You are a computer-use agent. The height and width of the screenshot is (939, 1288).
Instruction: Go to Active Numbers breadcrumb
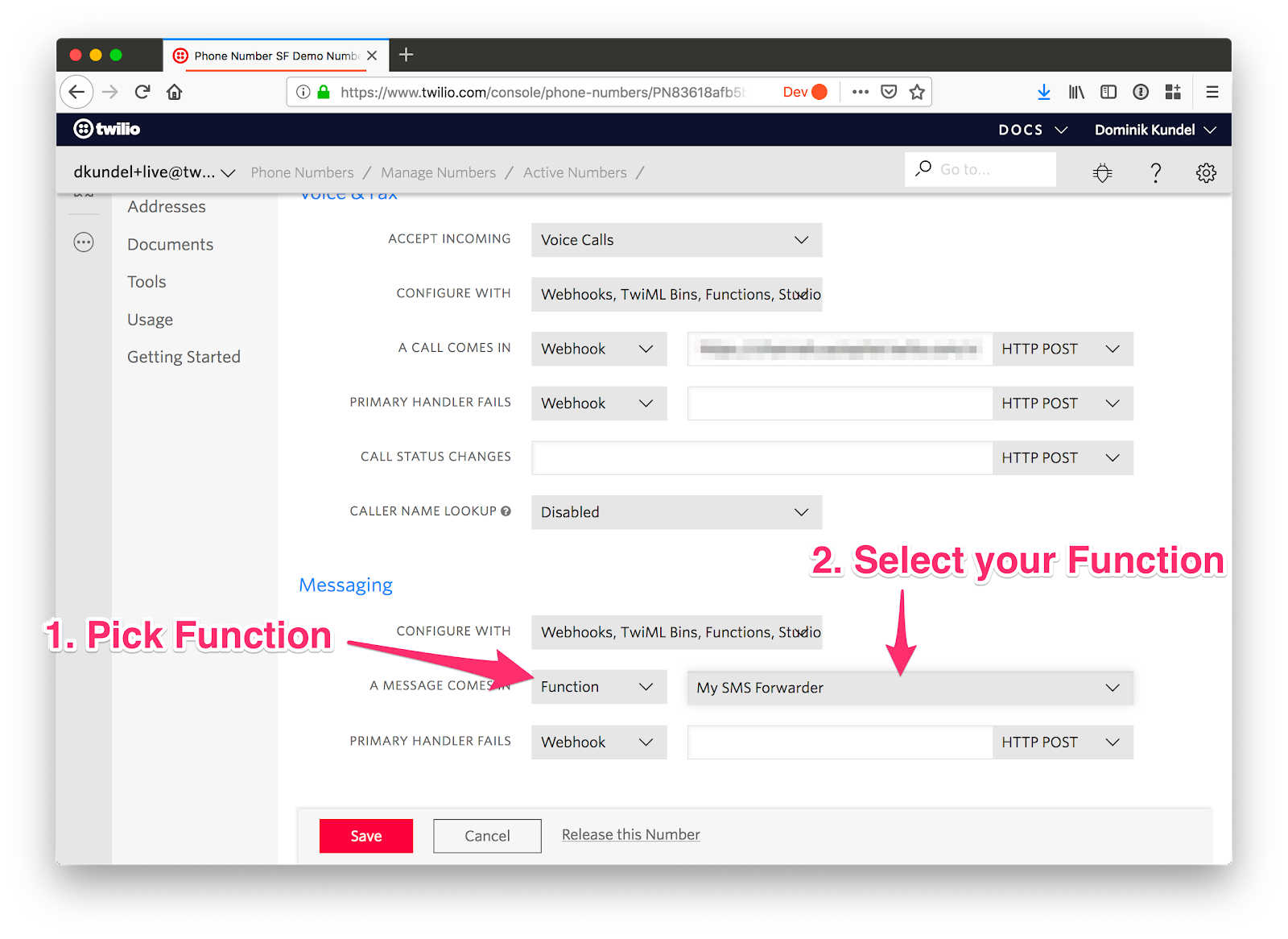[x=575, y=172]
